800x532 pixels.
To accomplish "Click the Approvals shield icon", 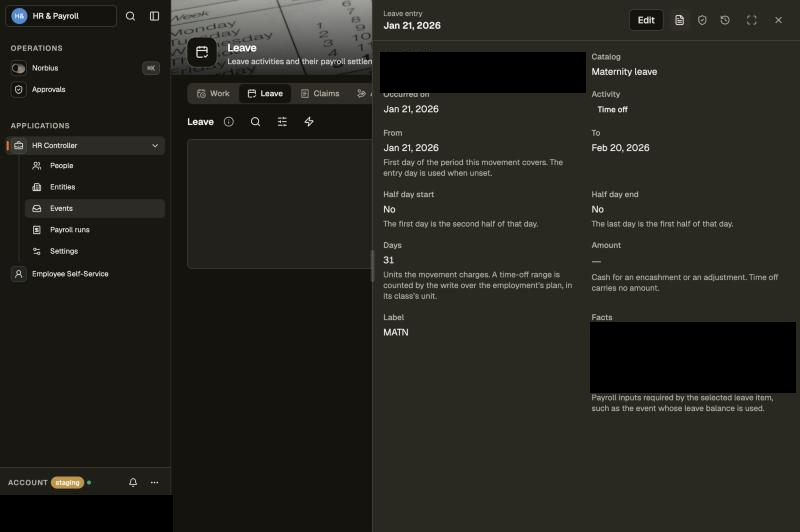I will (x=18, y=89).
